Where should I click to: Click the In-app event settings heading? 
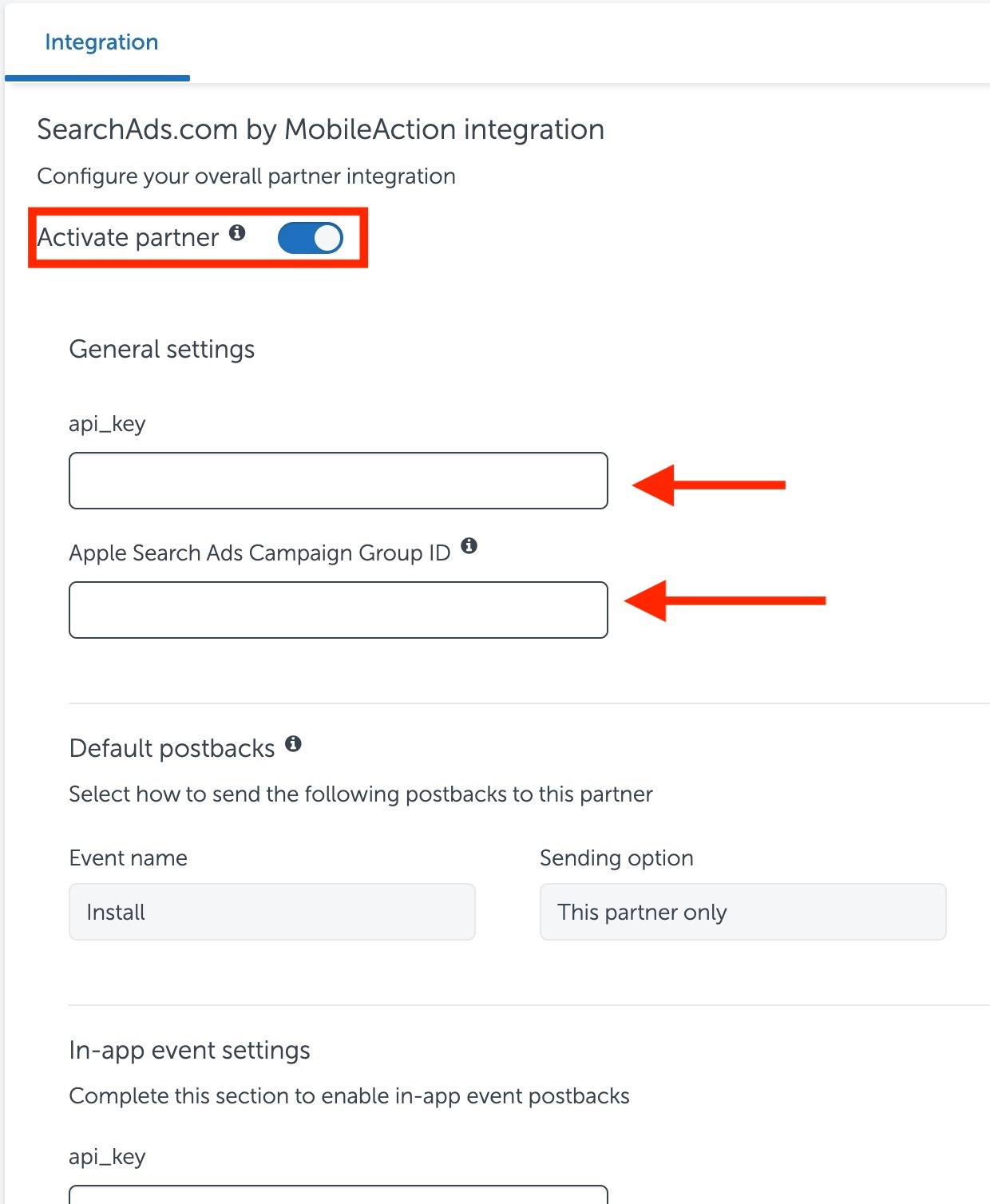190,1050
